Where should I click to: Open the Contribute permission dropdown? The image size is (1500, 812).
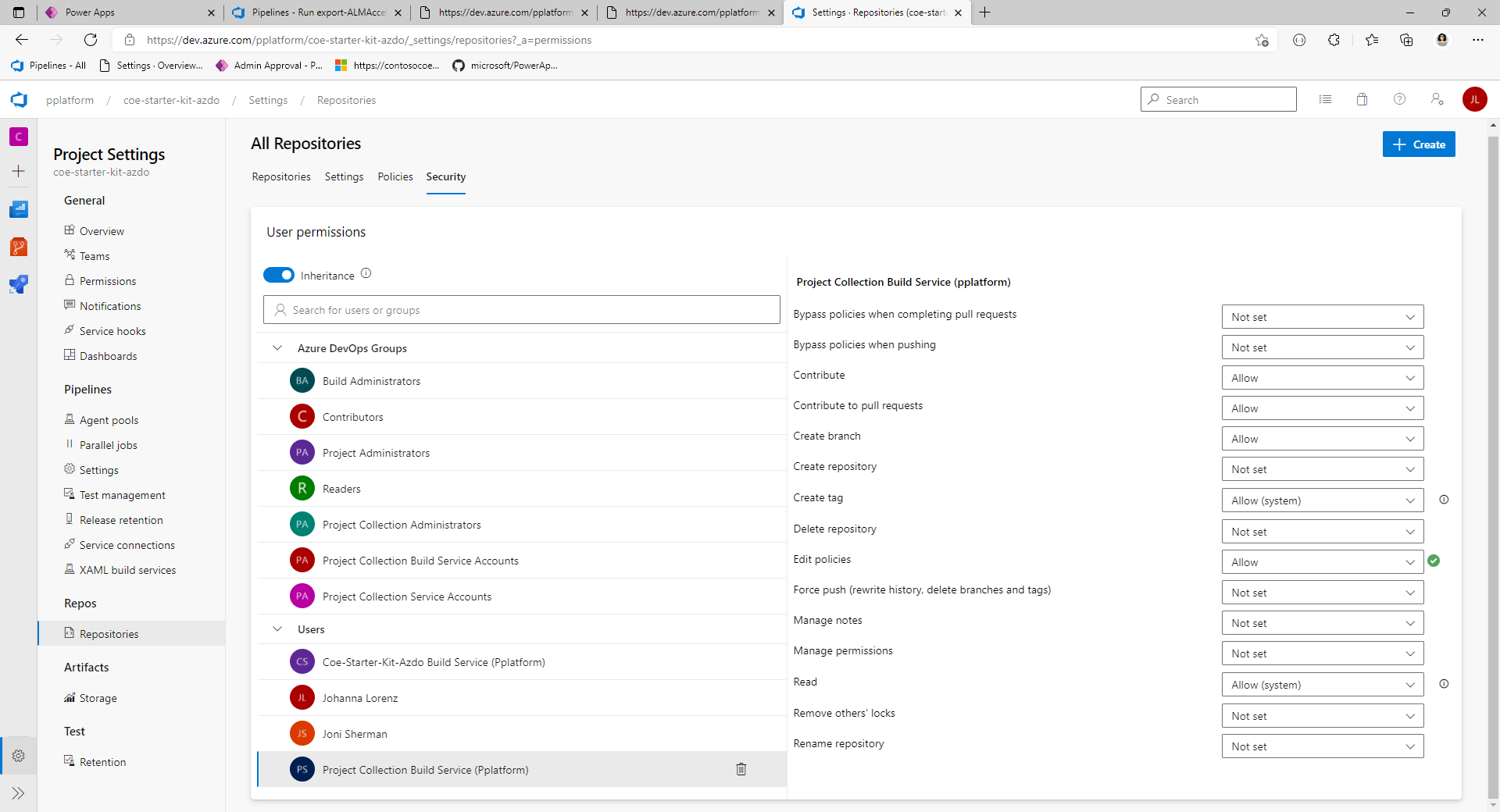click(x=1323, y=378)
